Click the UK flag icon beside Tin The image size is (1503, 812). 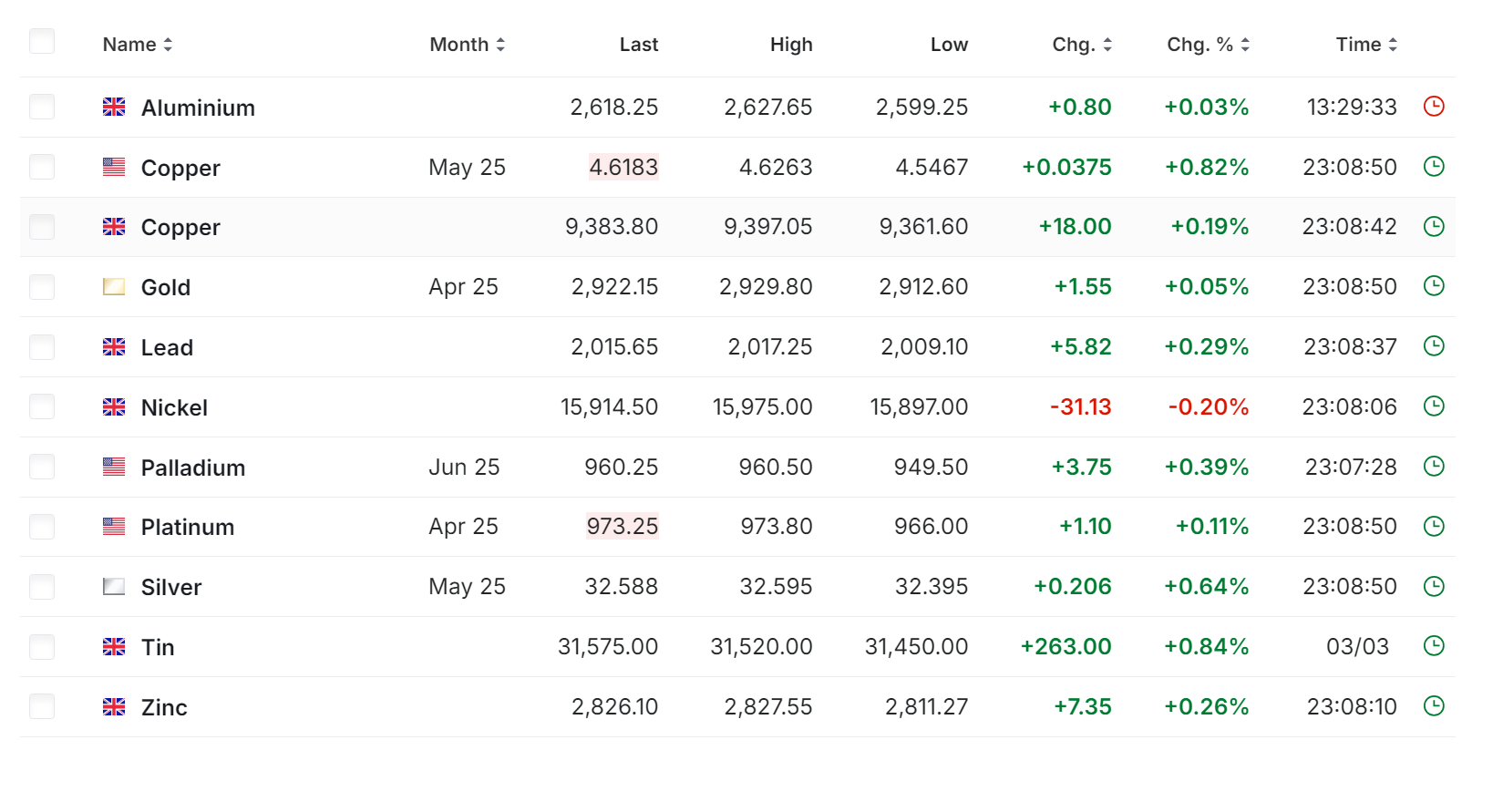114,647
